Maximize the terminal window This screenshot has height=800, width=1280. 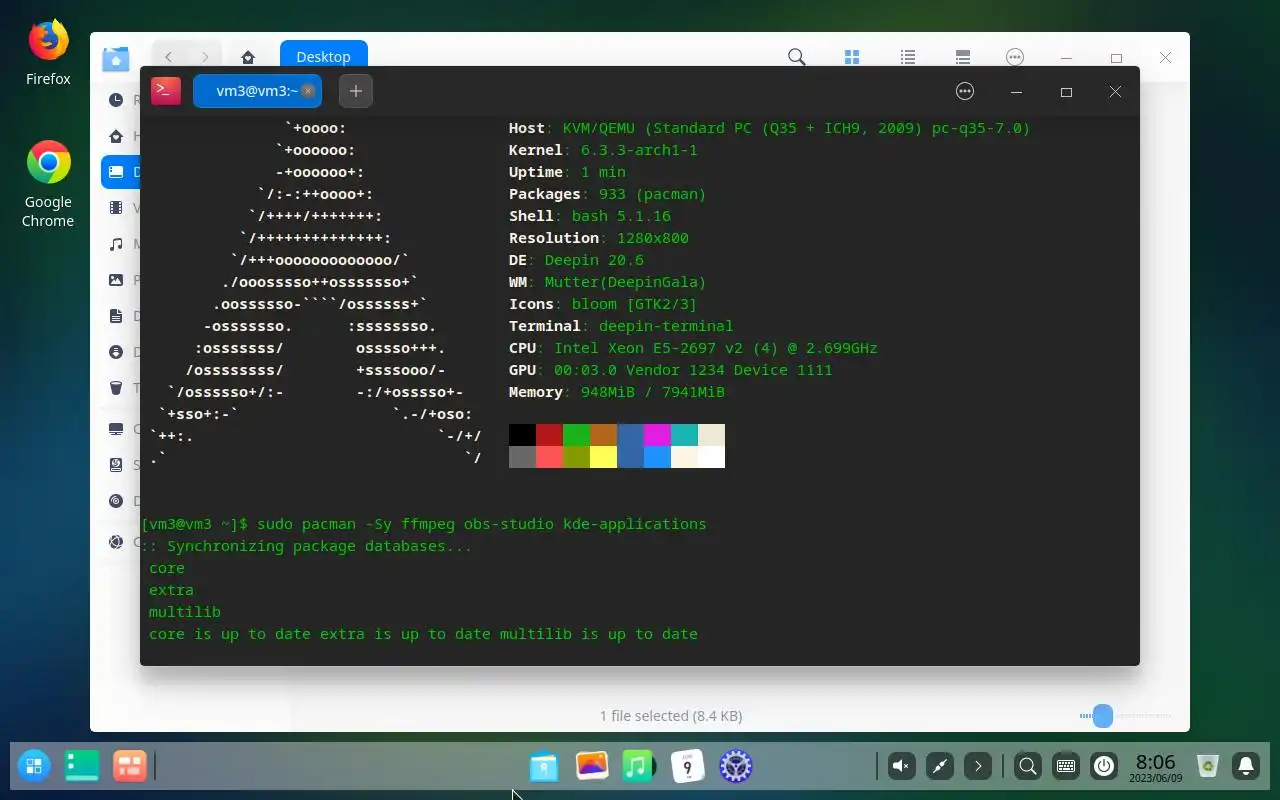[x=1066, y=91]
